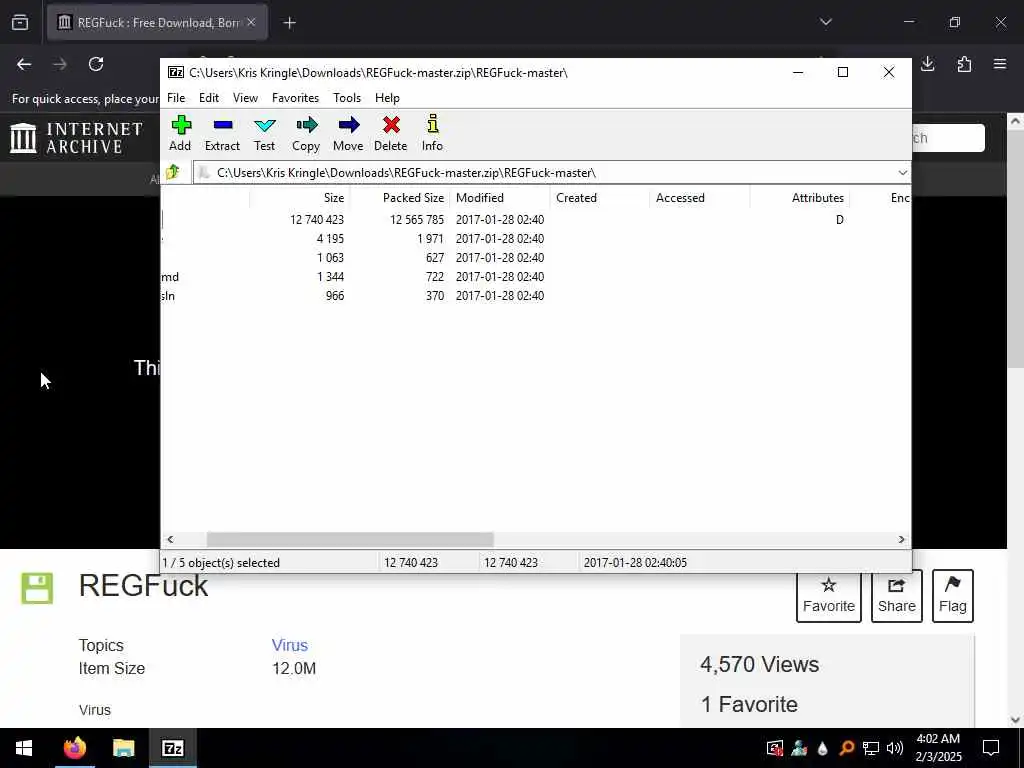The height and width of the screenshot is (768, 1024).
Task: Go up one folder level in 7-Zip
Action: (173, 172)
